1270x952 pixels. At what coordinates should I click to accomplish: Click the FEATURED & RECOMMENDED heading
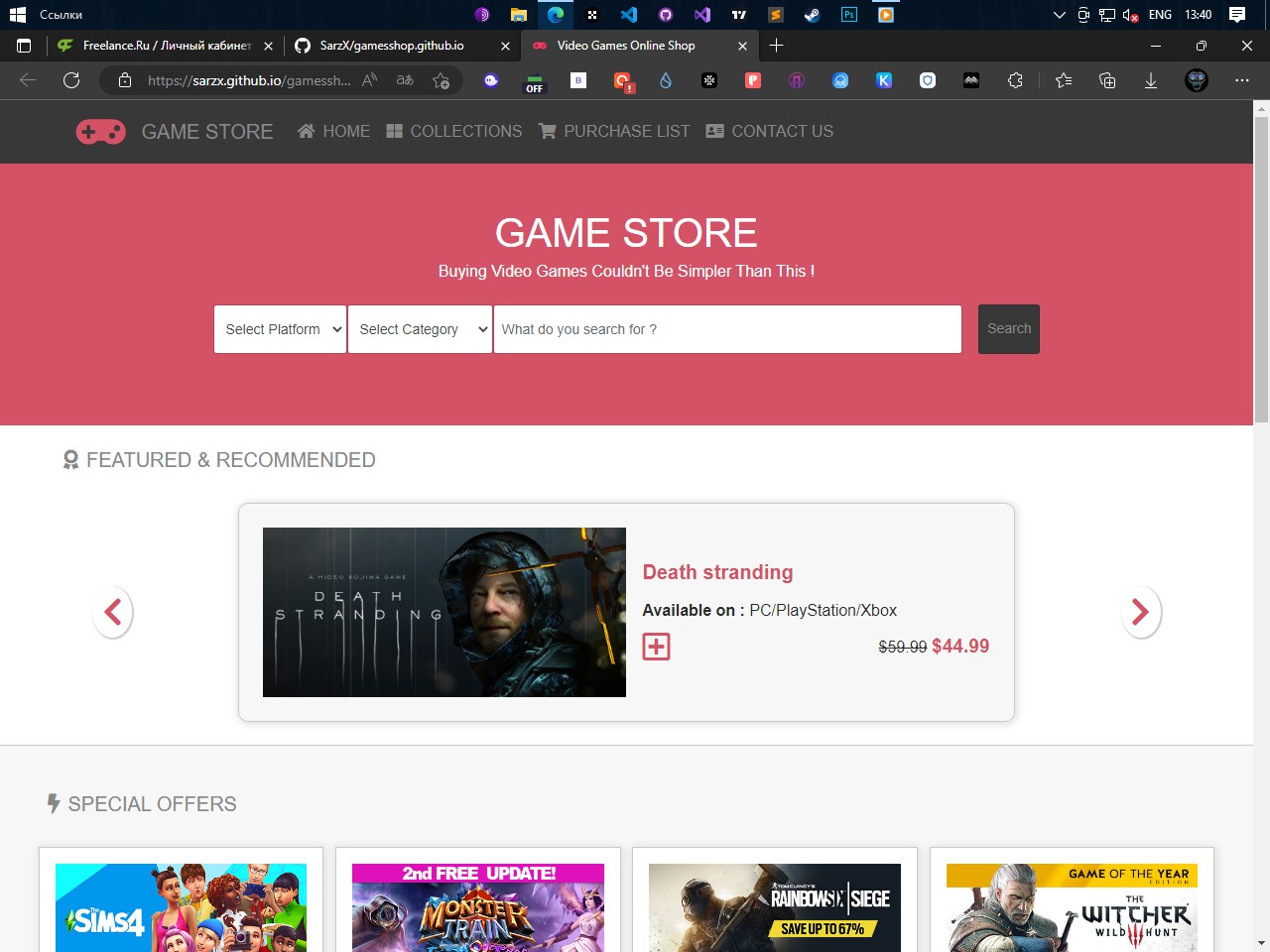[231, 460]
